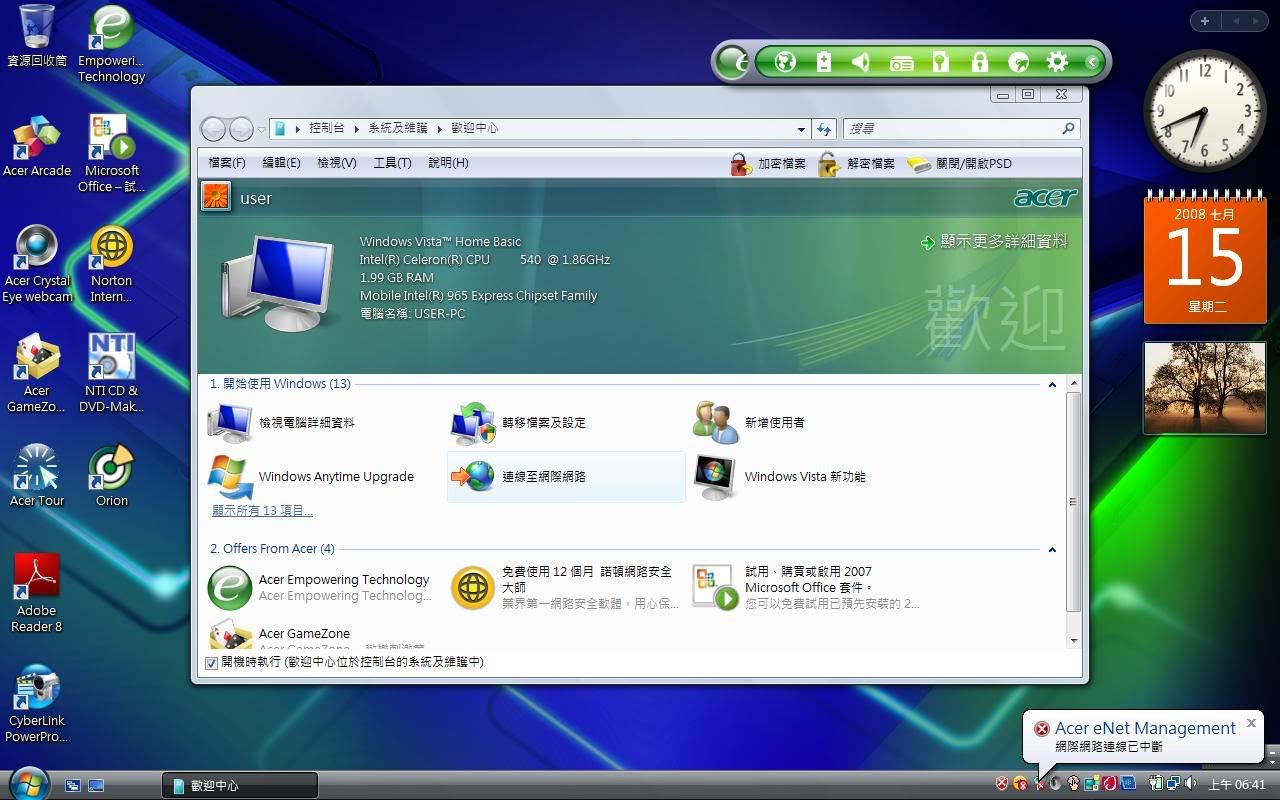Click the 加密檔案 toolbar button
The width and height of the screenshot is (1280, 800).
coord(768,164)
